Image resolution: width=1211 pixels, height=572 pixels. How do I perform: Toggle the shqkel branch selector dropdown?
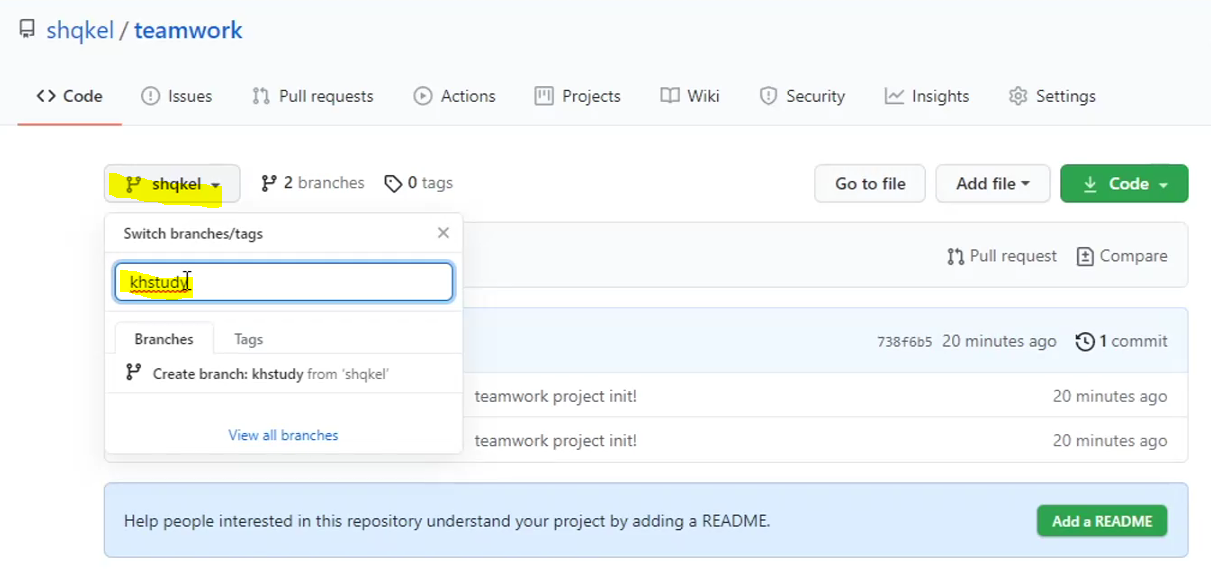(172, 184)
